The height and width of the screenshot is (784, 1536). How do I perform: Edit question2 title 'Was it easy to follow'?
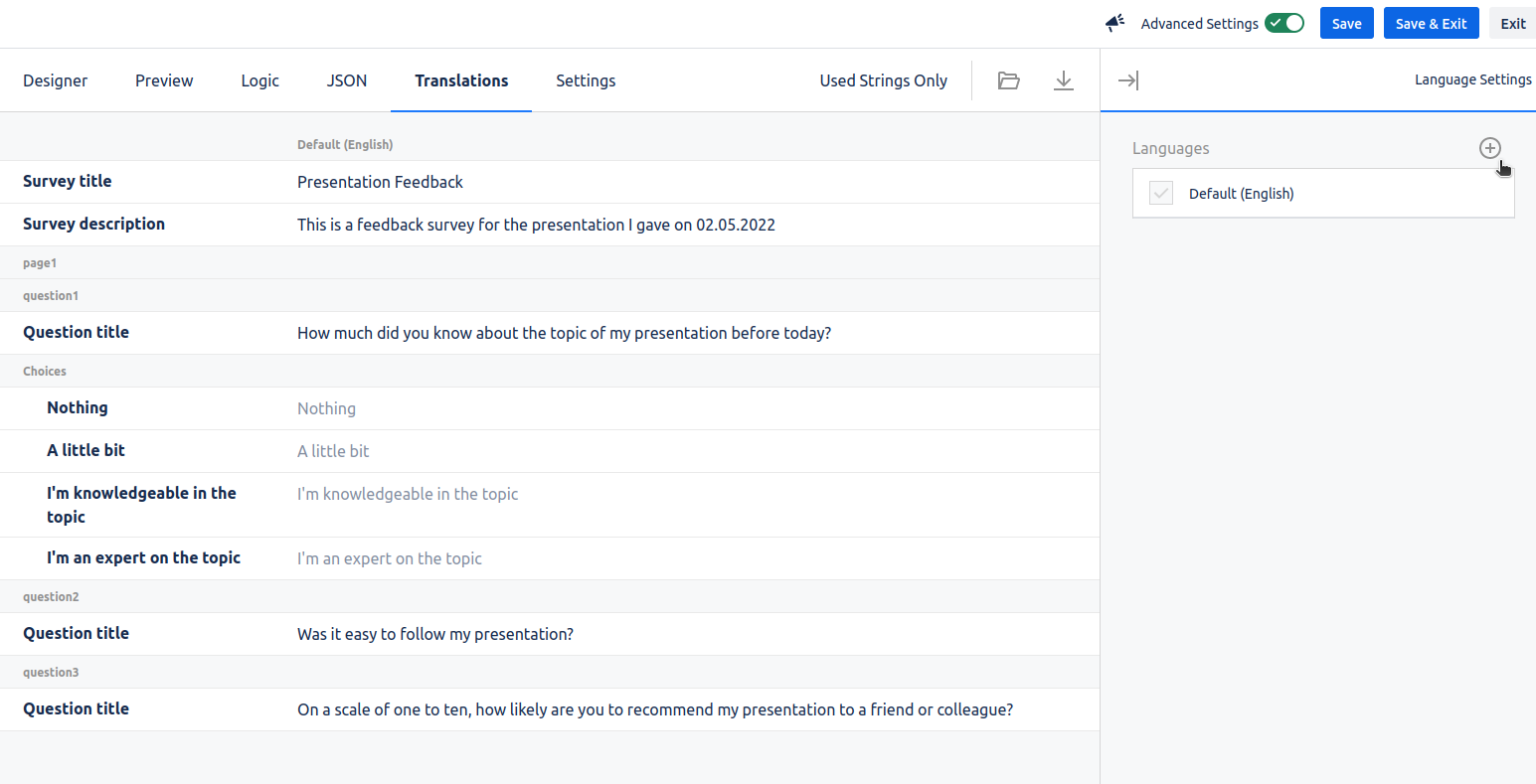tap(434, 634)
